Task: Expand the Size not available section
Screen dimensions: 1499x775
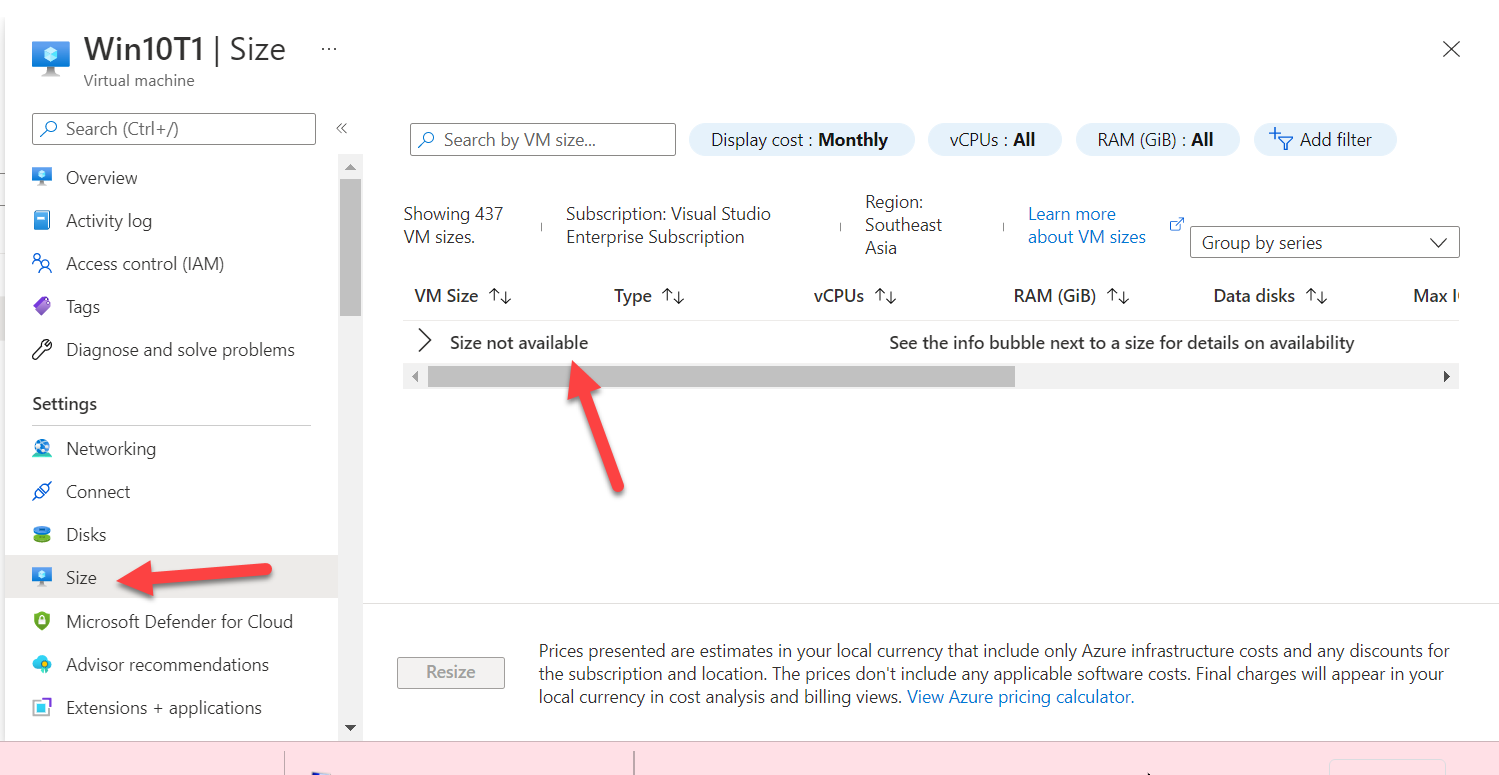Action: pos(423,341)
